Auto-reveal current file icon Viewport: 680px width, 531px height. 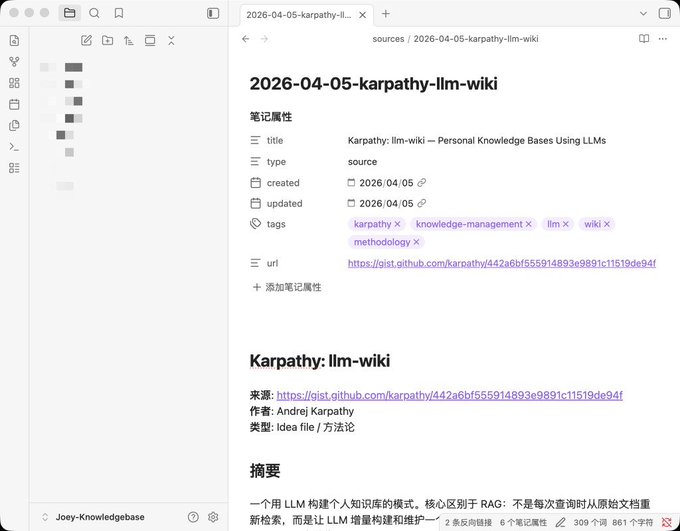[150, 40]
